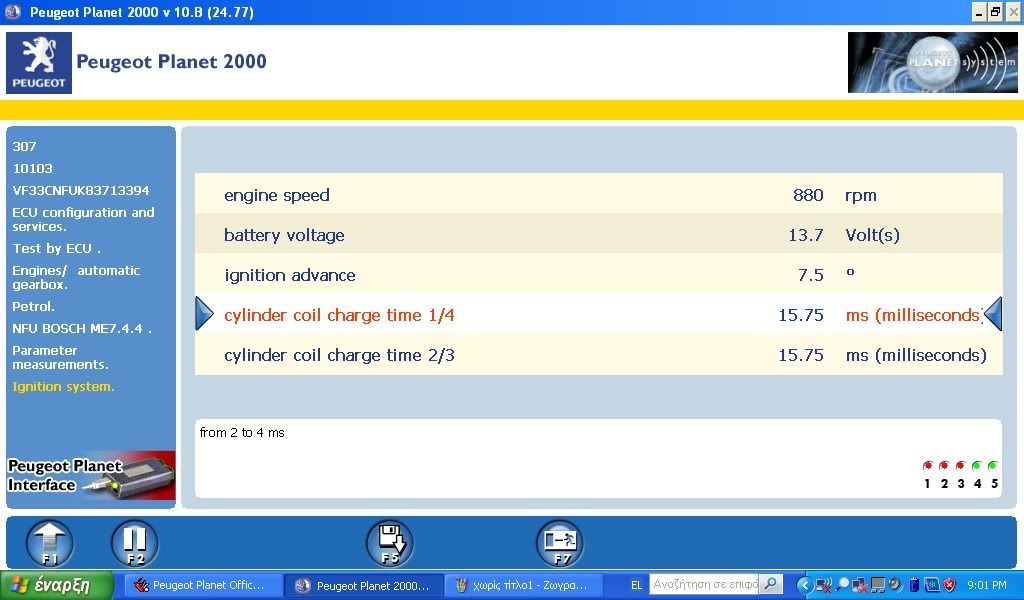Viewport: 1024px width, 600px height.
Task: Click the EL language indicator
Action: tap(636, 585)
